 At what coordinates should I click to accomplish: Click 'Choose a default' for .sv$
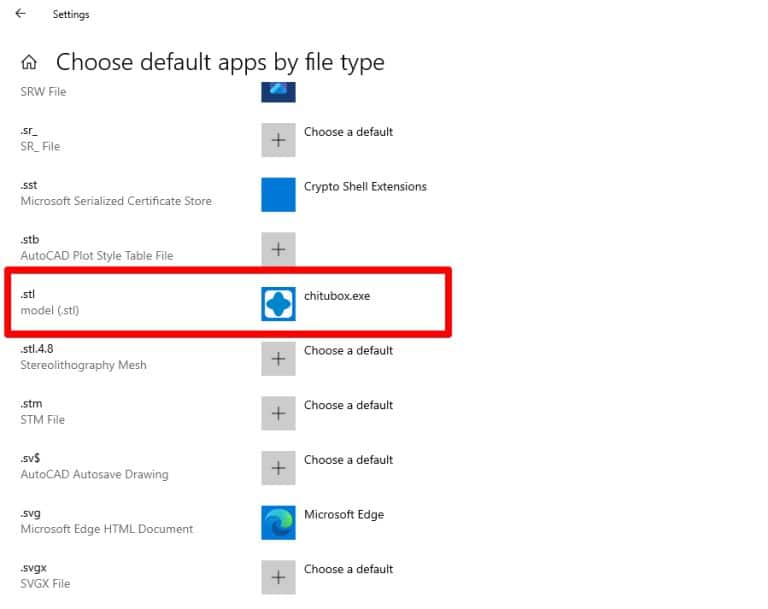click(x=348, y=460)
